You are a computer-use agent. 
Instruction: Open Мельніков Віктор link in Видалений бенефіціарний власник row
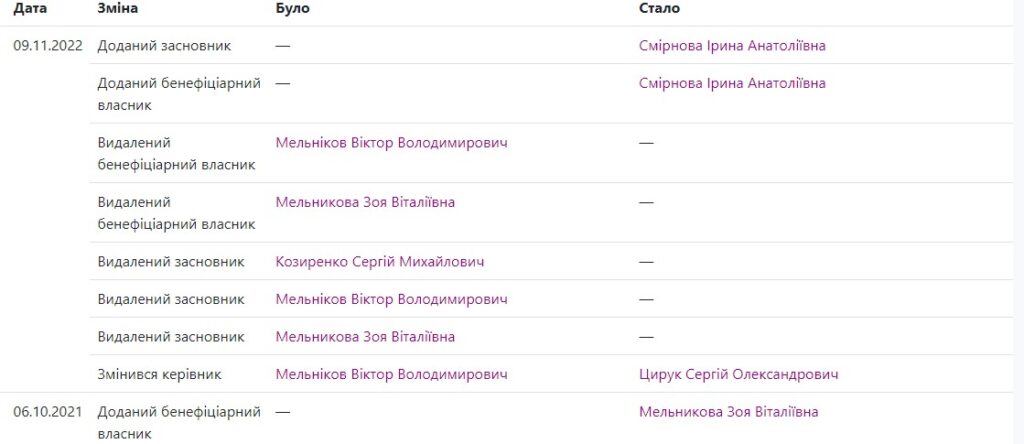pyautogui.click(x=391, y=143)
